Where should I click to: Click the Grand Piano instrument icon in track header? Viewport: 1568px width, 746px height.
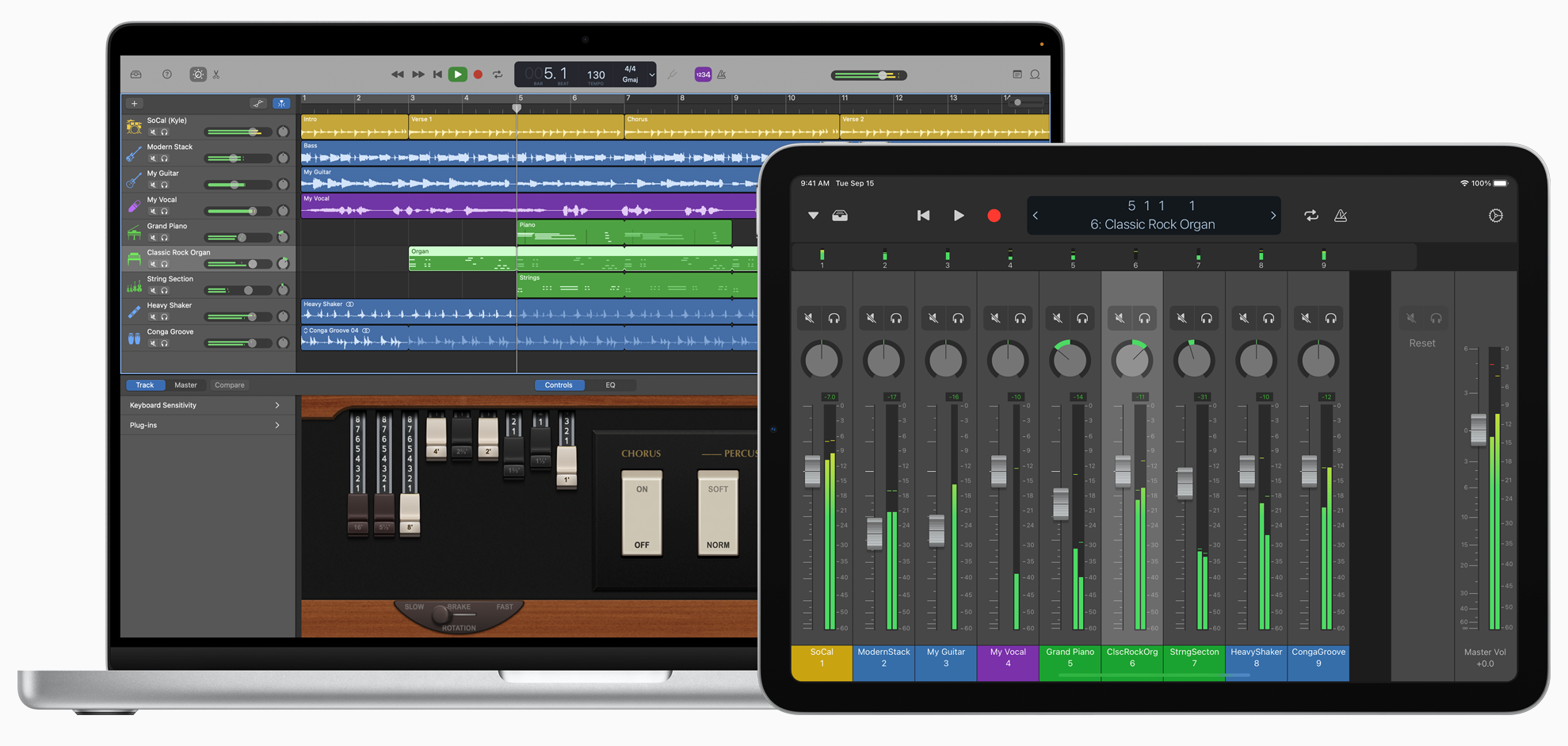135,233
